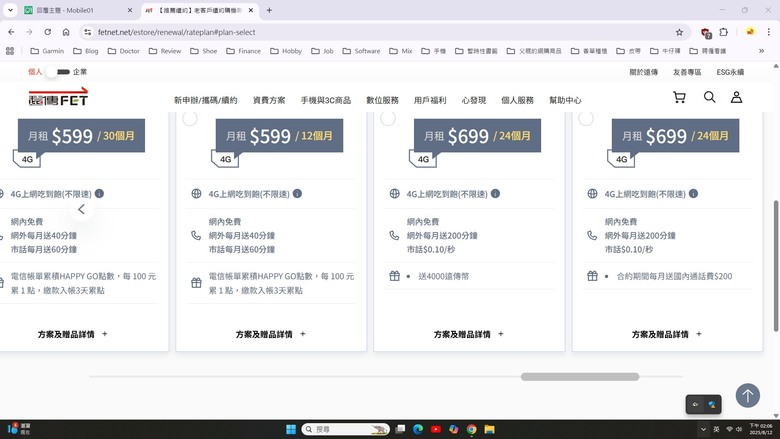Click the info icon in the 合約期間每月送國內通話費$200 card
The width and height of the screenshot is (780, 439).
tap(693, 193)
